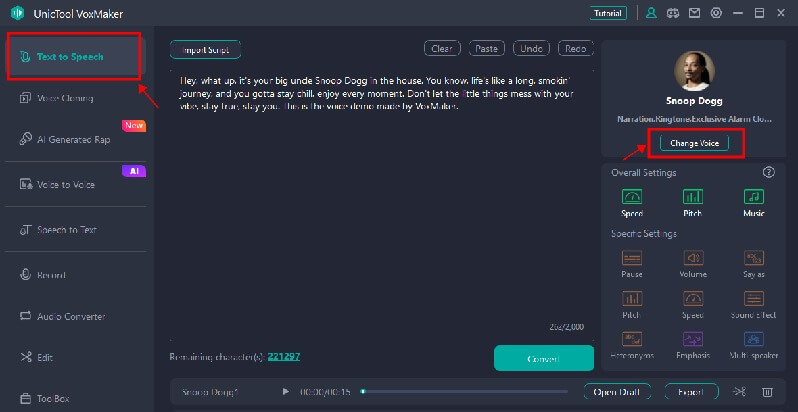This screenshot has width=798, height=412.
Task: Click the Snoop Dogg voice name
Action: click(x=694, y=101)
